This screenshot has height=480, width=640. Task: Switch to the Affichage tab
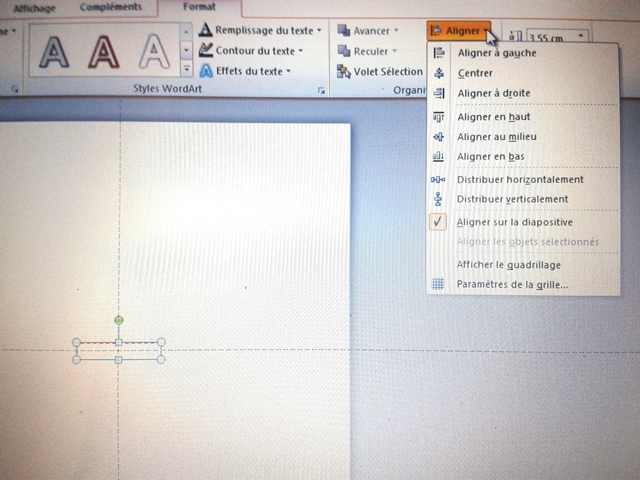pos(35,7)
